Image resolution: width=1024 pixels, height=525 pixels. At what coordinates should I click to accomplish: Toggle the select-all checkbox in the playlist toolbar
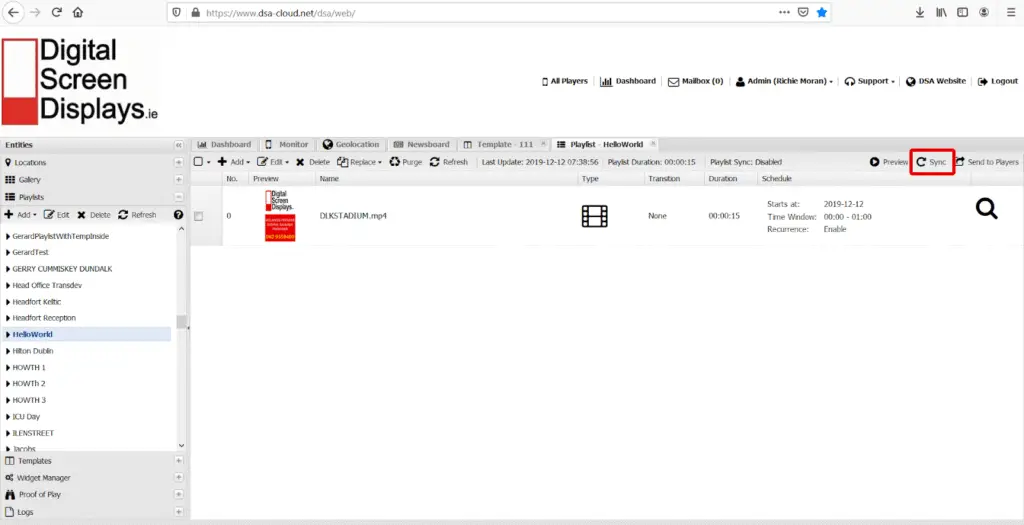pyautogui.click(x=199, y=162)
